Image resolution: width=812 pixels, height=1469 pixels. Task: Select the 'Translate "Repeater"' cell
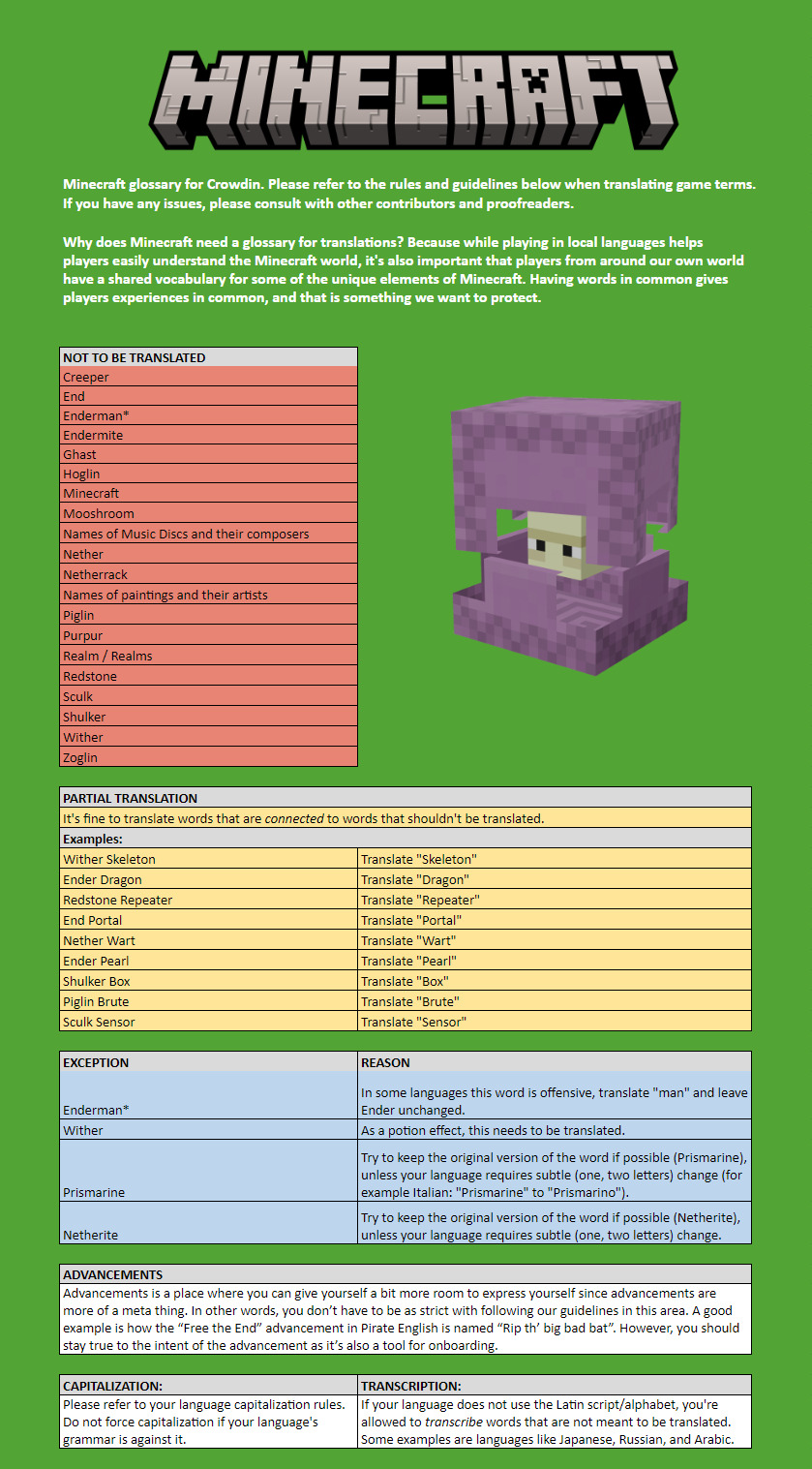(x=555, y=900)
